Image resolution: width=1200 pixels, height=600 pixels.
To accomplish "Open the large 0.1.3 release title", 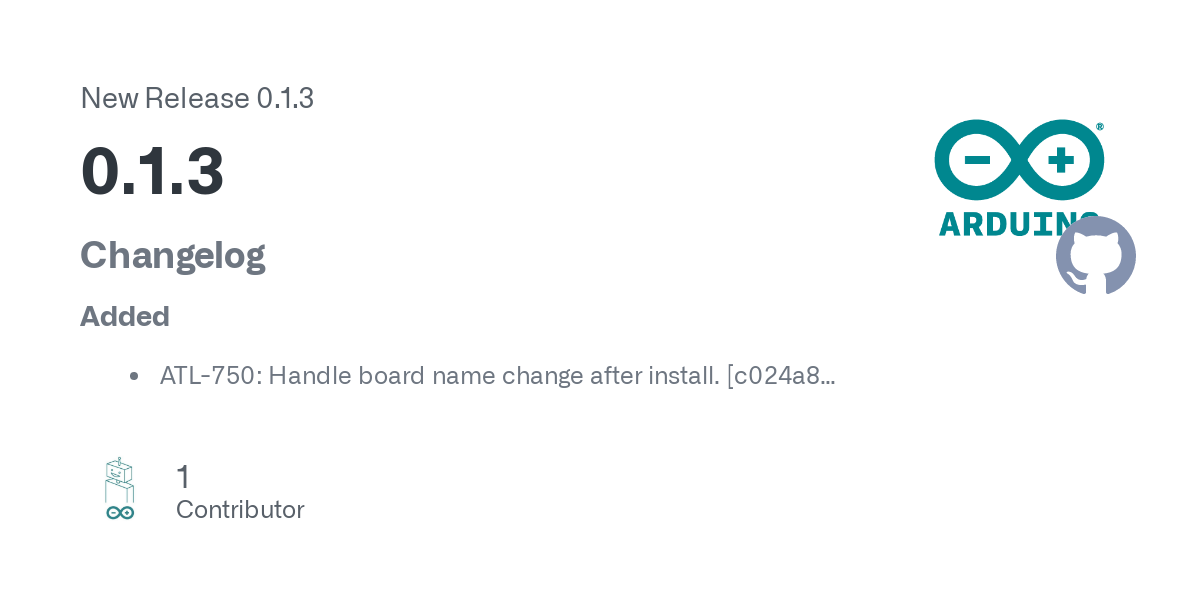I will (152, 171).
